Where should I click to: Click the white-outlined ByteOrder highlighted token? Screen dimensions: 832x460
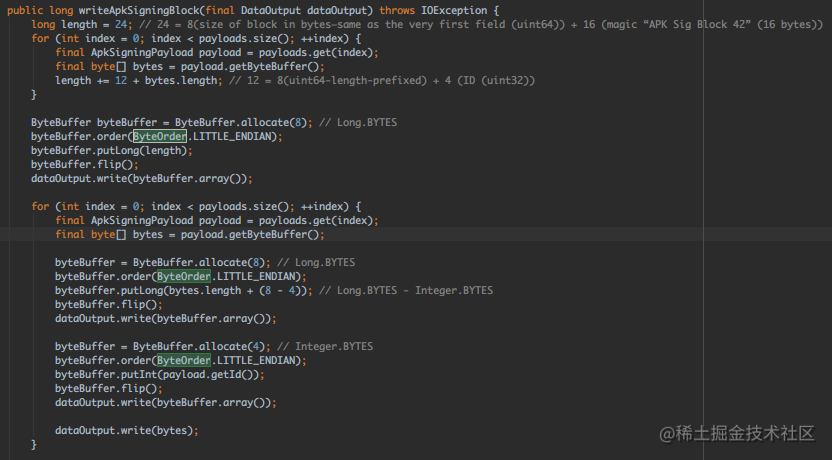[160, 136]
